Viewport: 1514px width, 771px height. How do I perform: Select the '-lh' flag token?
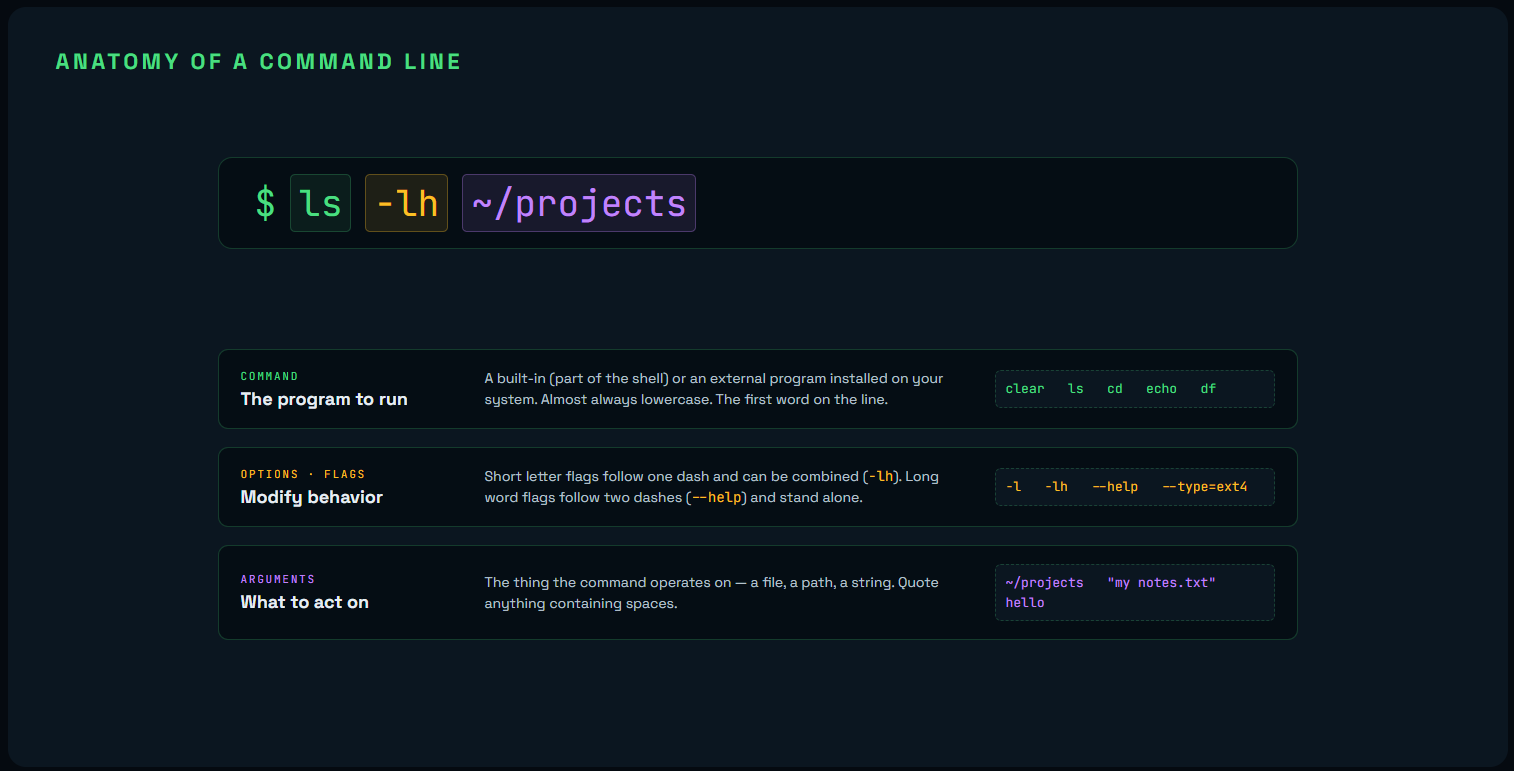tap(406, 203)
